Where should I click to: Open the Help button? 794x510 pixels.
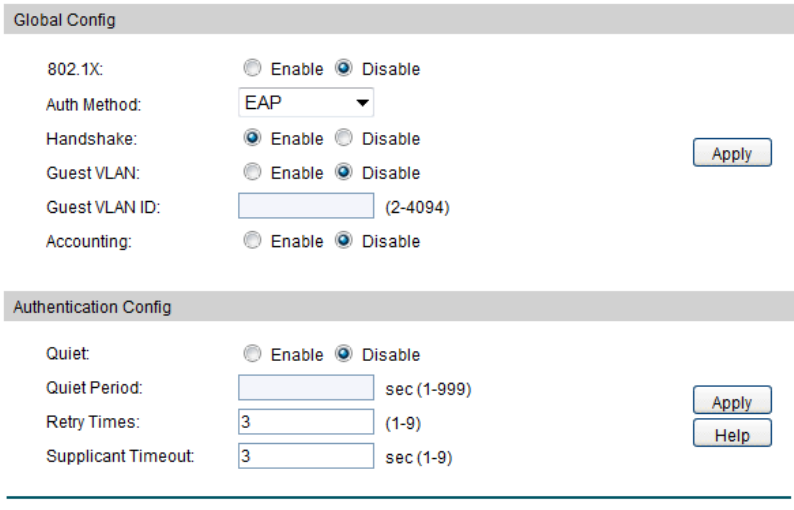pos(732,435)
